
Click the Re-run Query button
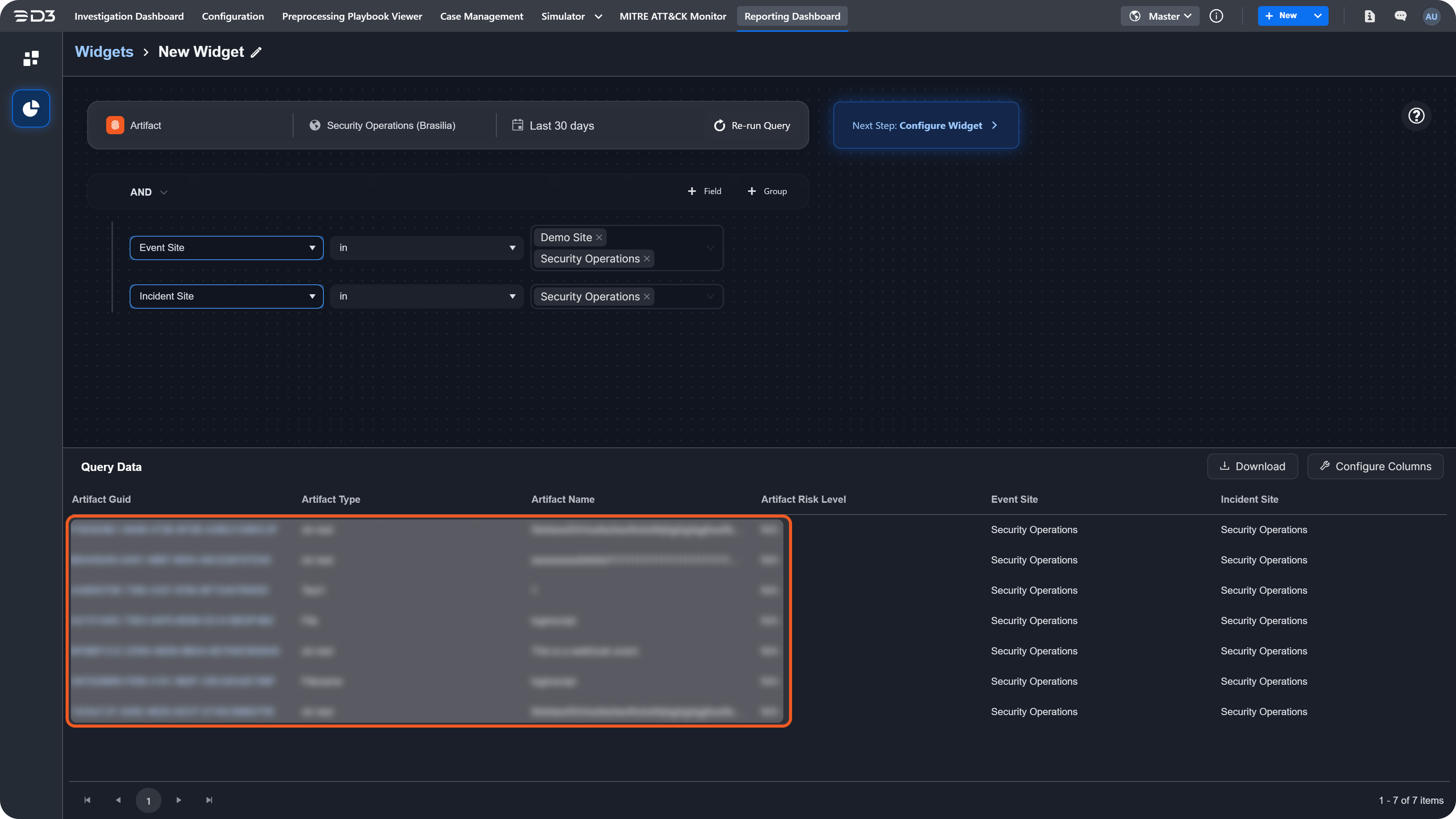pos(752,126)
